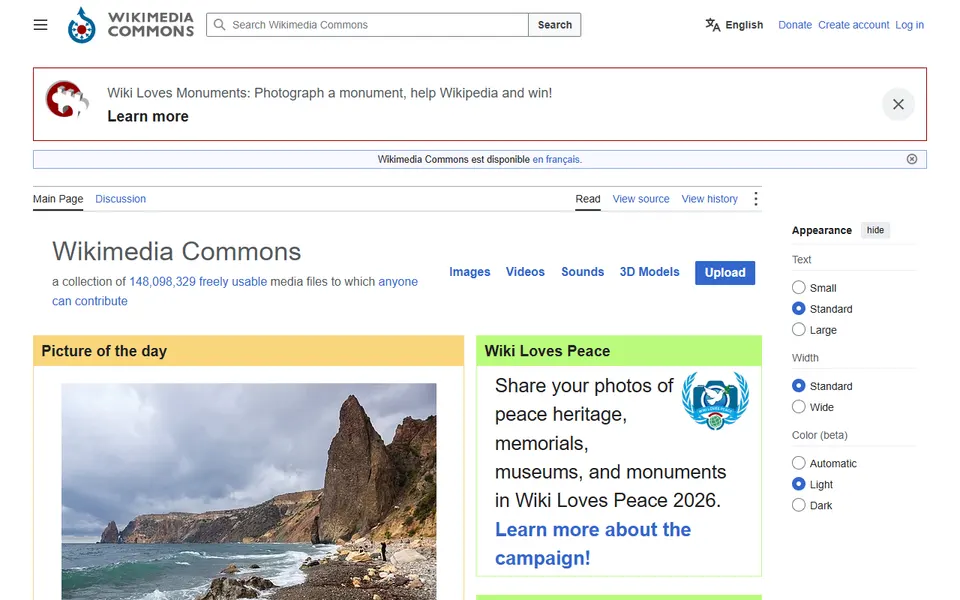Open the hamburger main menu
960x600 pixels.
click(40, 25)
